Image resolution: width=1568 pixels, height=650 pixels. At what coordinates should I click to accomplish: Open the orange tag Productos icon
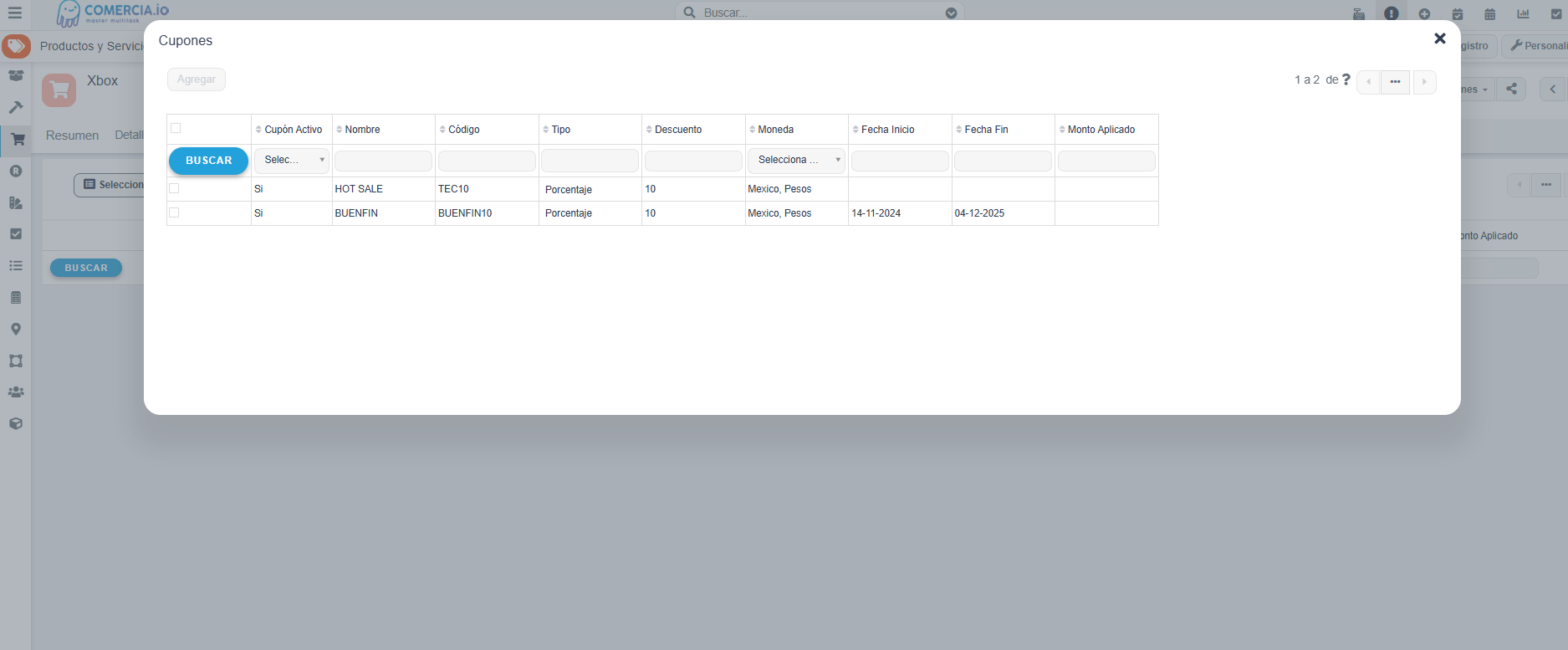pyautogui.click(x=16, y=46)
